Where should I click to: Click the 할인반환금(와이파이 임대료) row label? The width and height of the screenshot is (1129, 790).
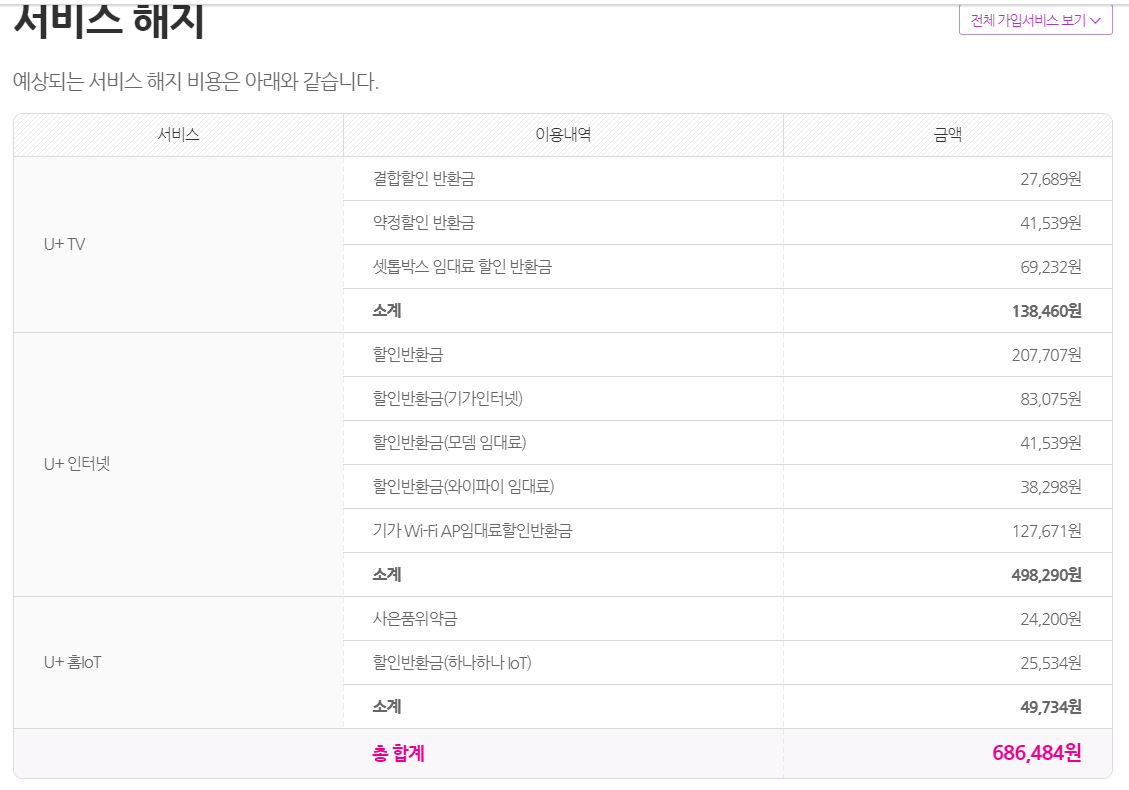tap(463, 487)
